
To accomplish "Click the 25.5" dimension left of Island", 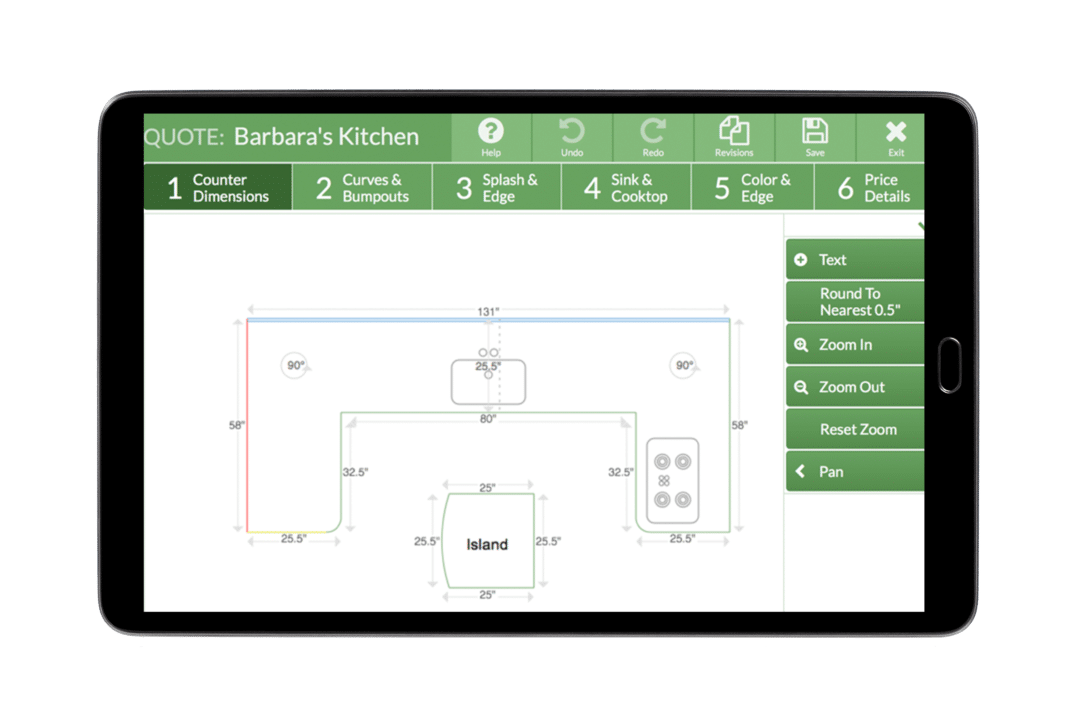I will [x=426, y=541].
